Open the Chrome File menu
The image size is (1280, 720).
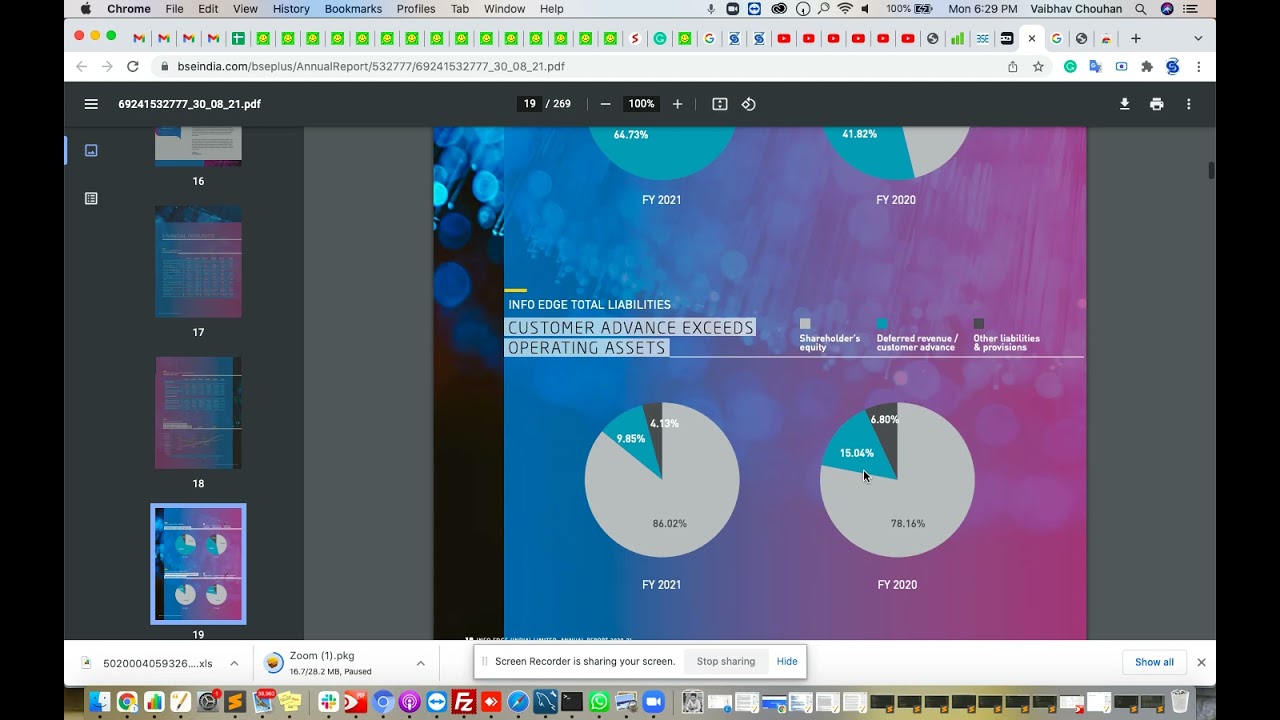point(174,9)
